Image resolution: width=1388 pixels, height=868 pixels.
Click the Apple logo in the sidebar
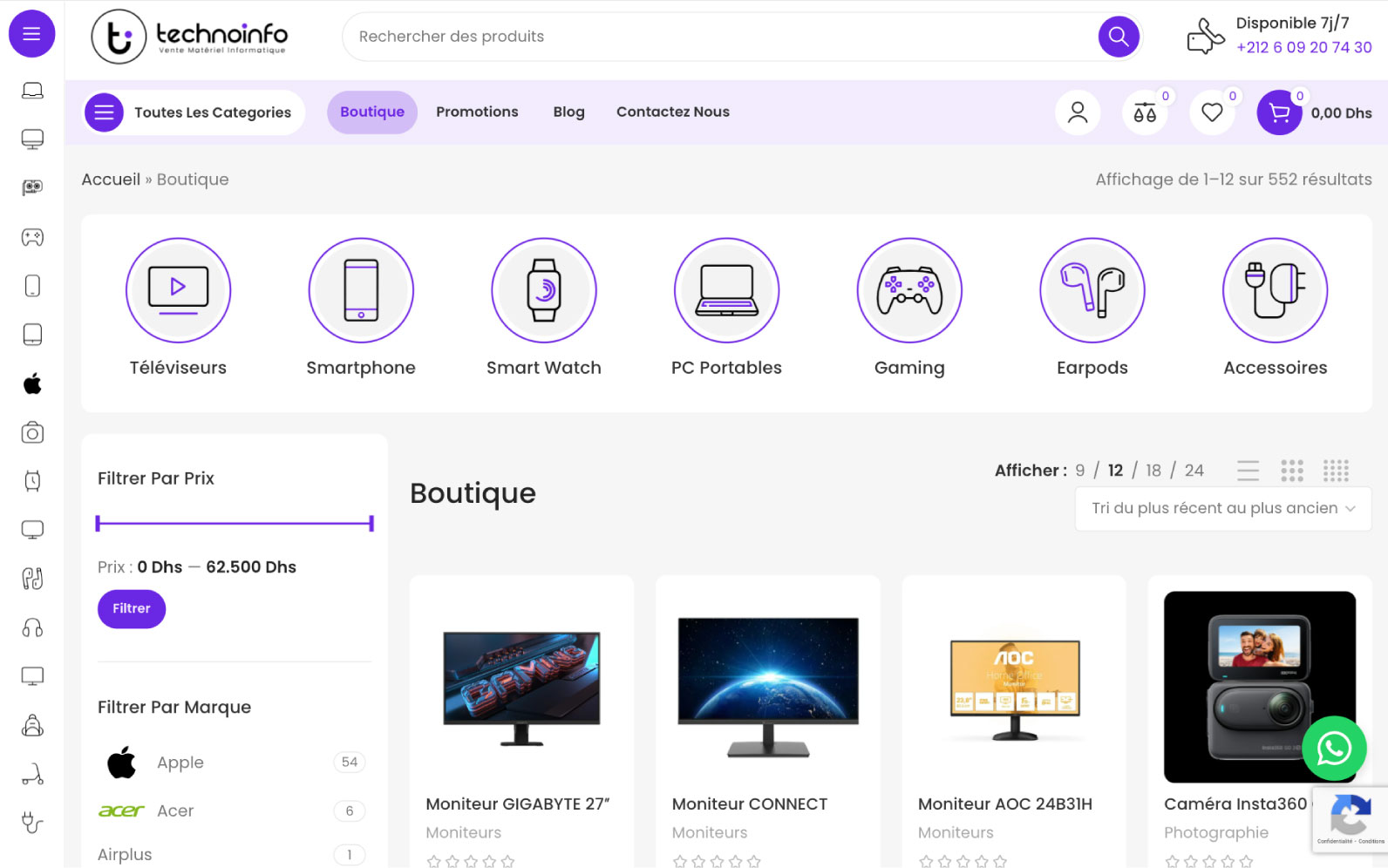pos(32,383)
